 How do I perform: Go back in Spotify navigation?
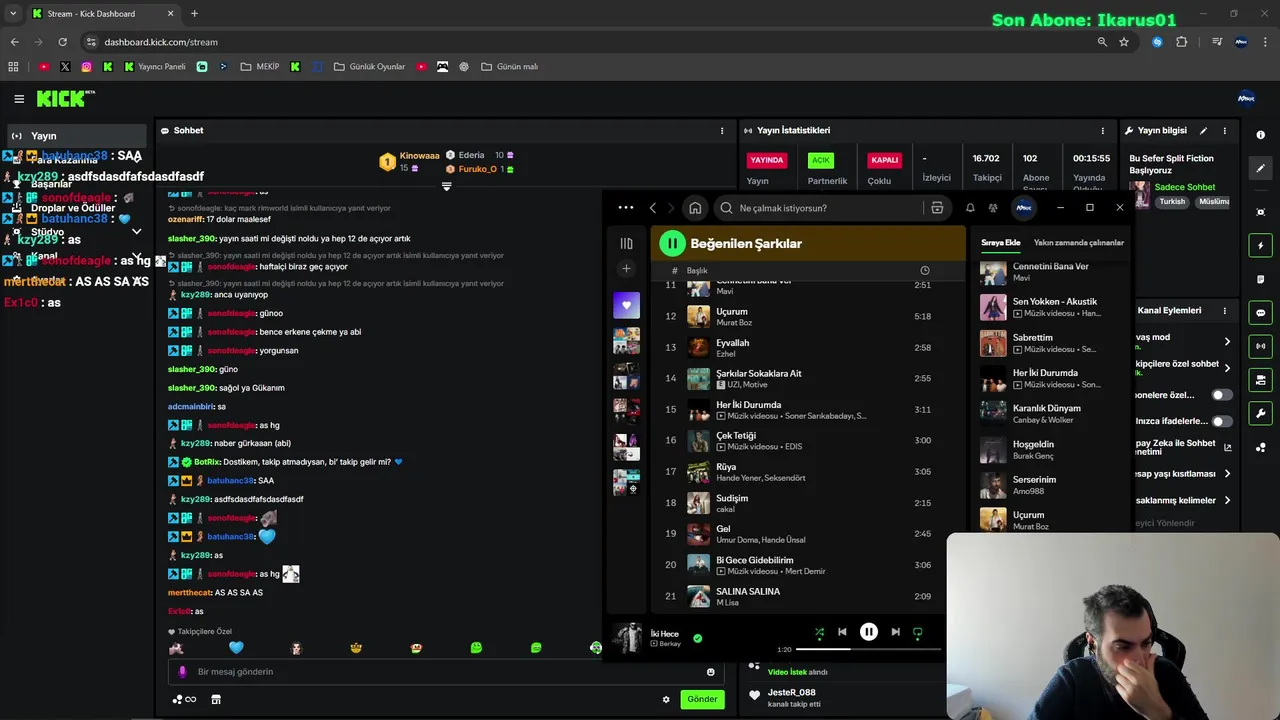[x=653, y=208]
